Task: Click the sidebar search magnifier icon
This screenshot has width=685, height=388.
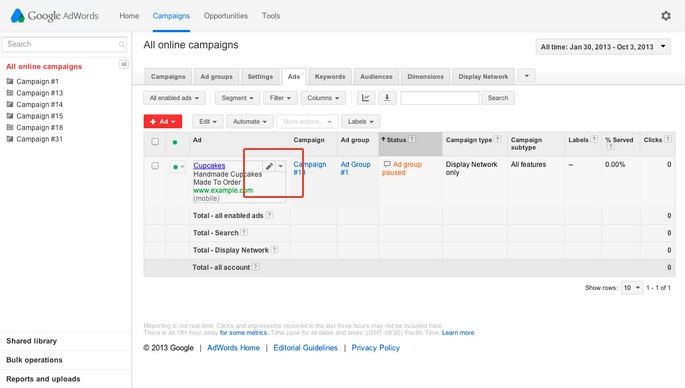Action: (x=122, y=44)
